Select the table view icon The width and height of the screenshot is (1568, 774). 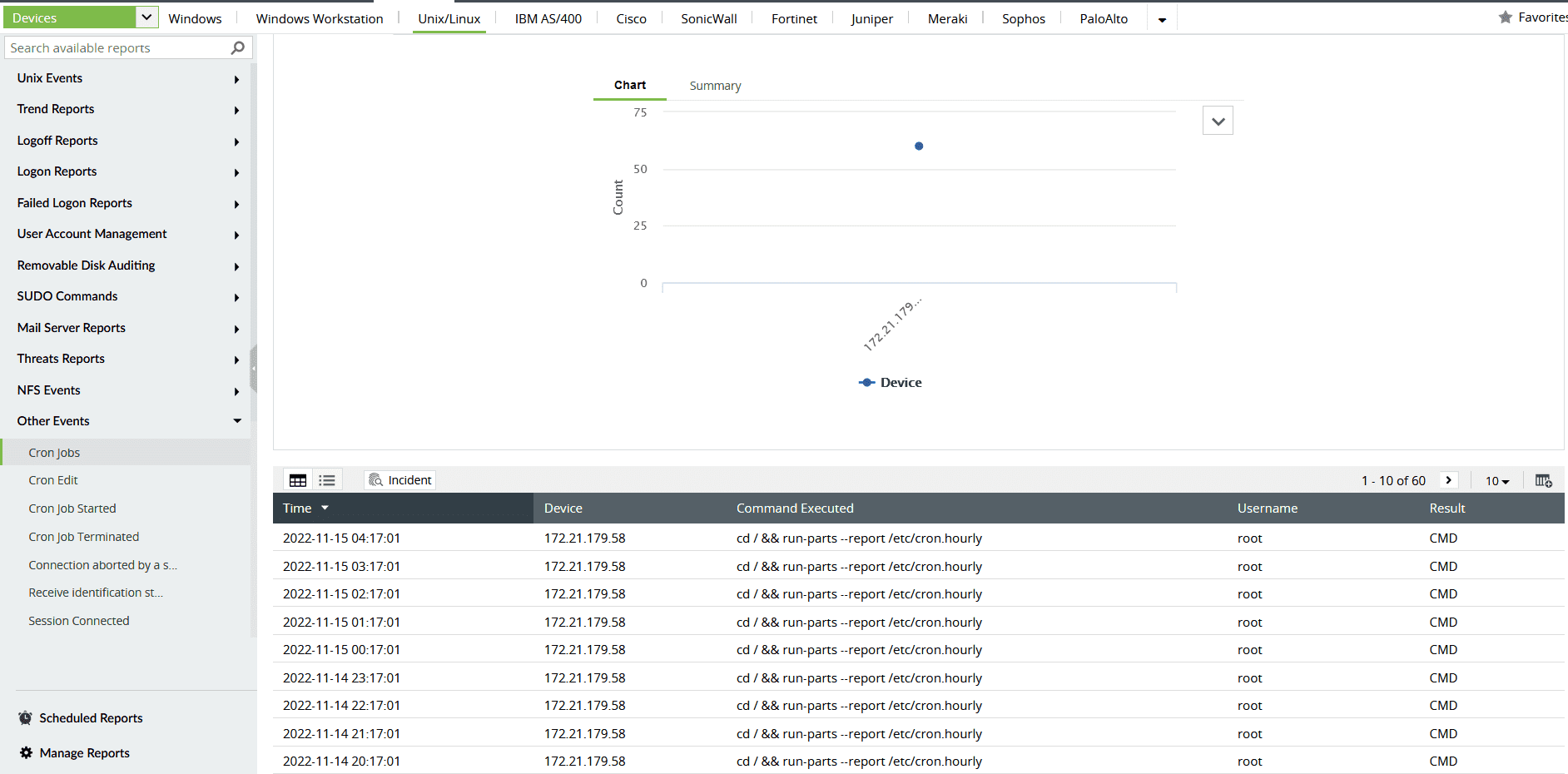298,480
